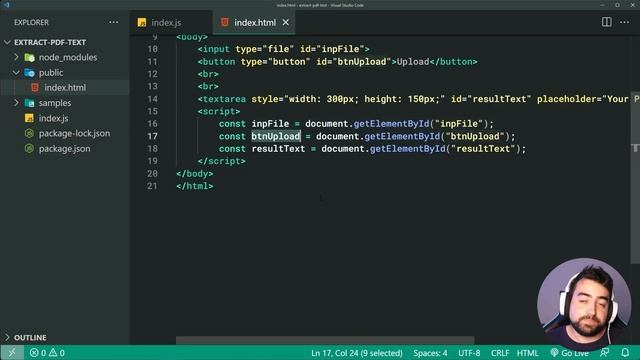Open package.json in the Explorer

(x=65, y=149)
